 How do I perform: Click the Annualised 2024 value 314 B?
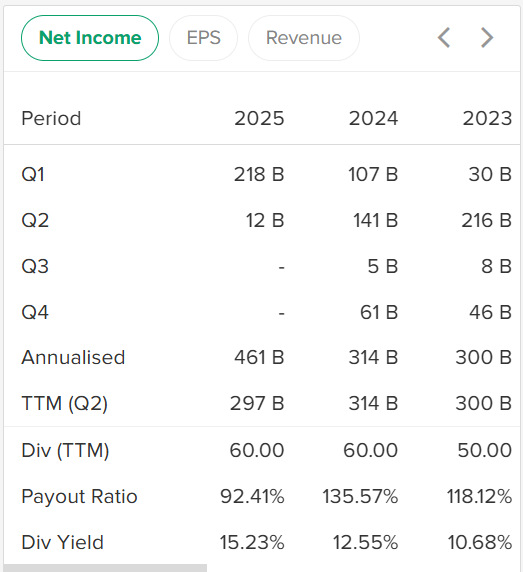pos(373,357)
